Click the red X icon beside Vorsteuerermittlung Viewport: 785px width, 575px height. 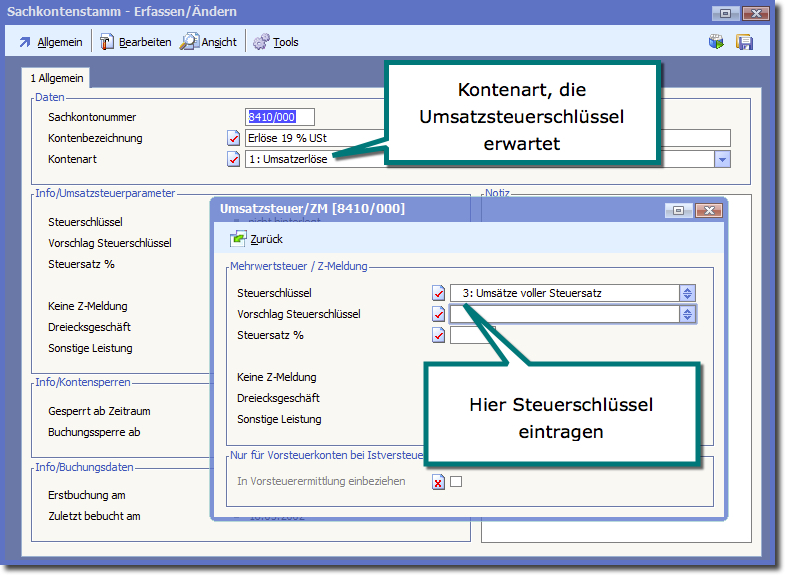pos(438,481)
